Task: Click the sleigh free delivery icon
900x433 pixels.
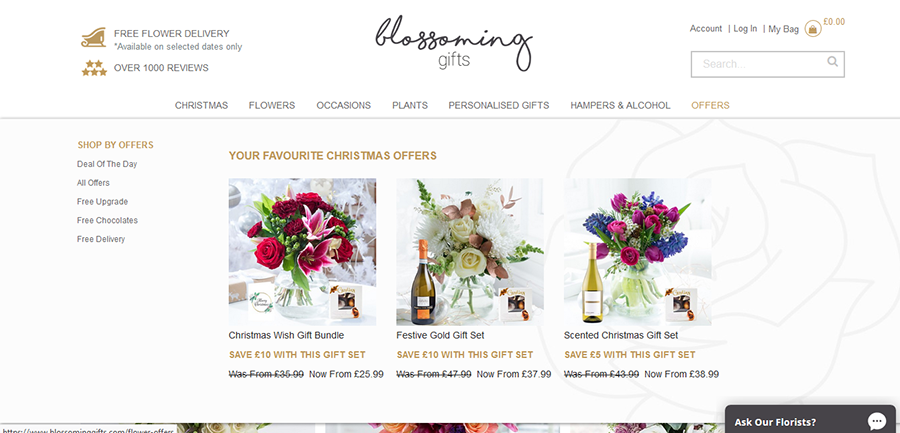Action: pyautogui.click(x=93, y=37)
